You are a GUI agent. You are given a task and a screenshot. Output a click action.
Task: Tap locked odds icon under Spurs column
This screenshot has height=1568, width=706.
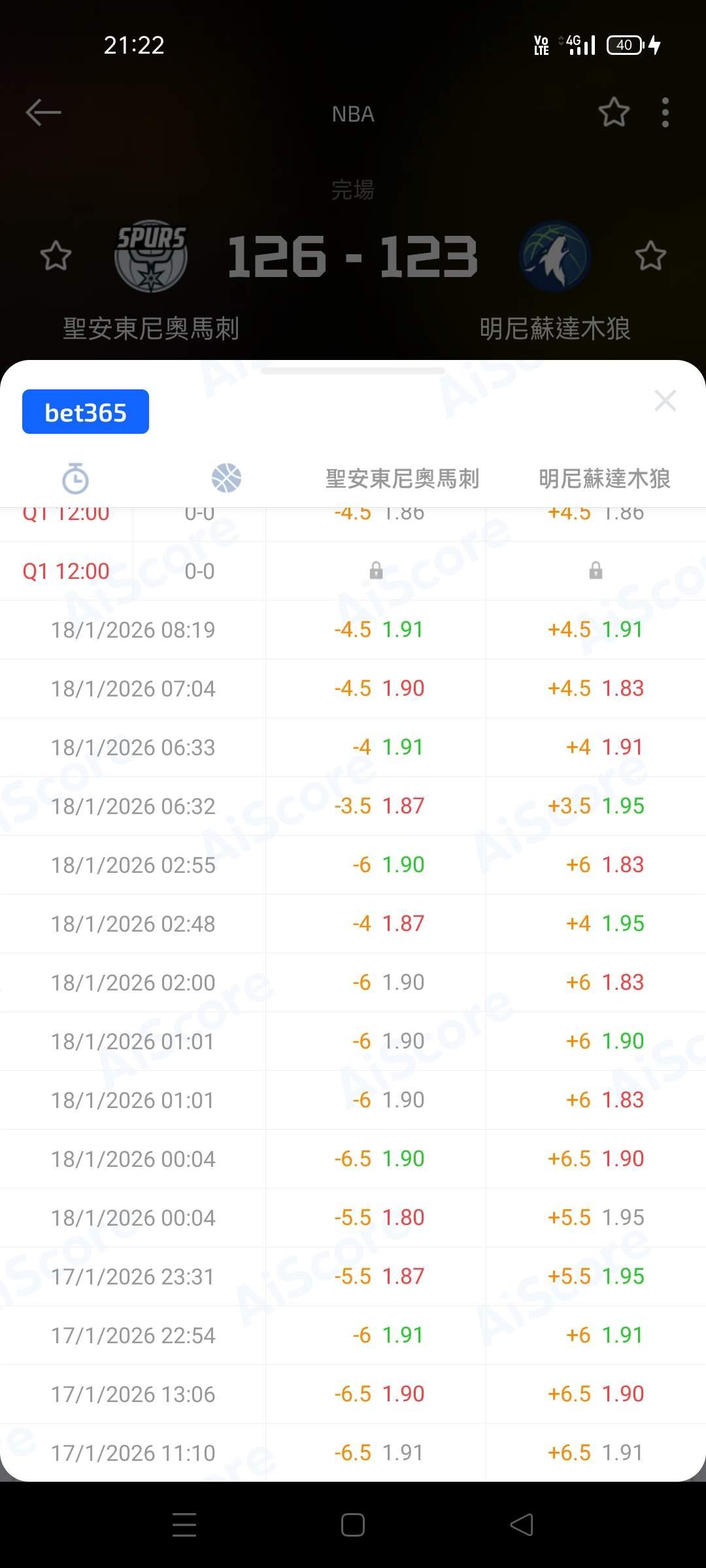[x=376, y=571]
